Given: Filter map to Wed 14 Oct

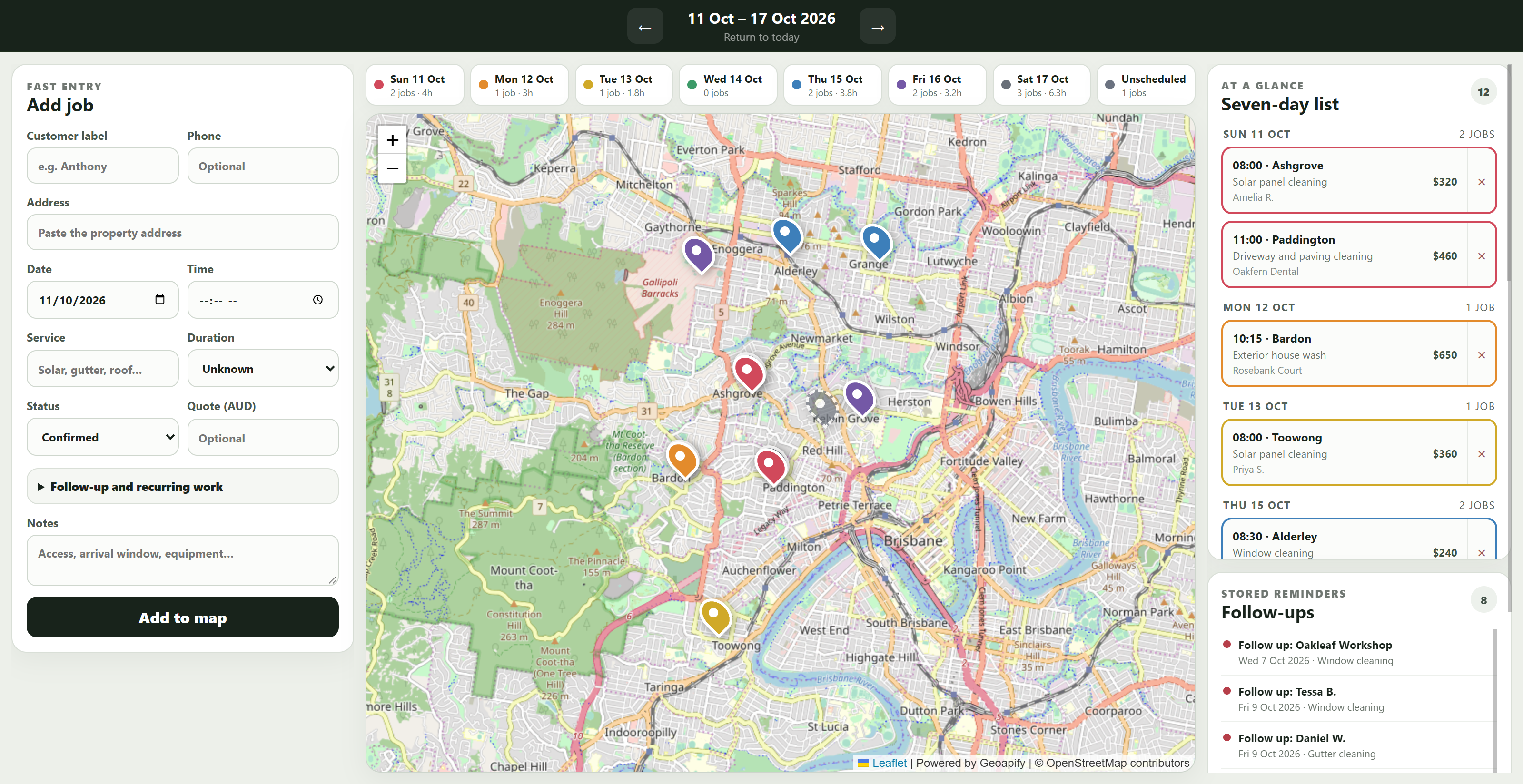Looking at the screenshot, I should pos(728,85).
